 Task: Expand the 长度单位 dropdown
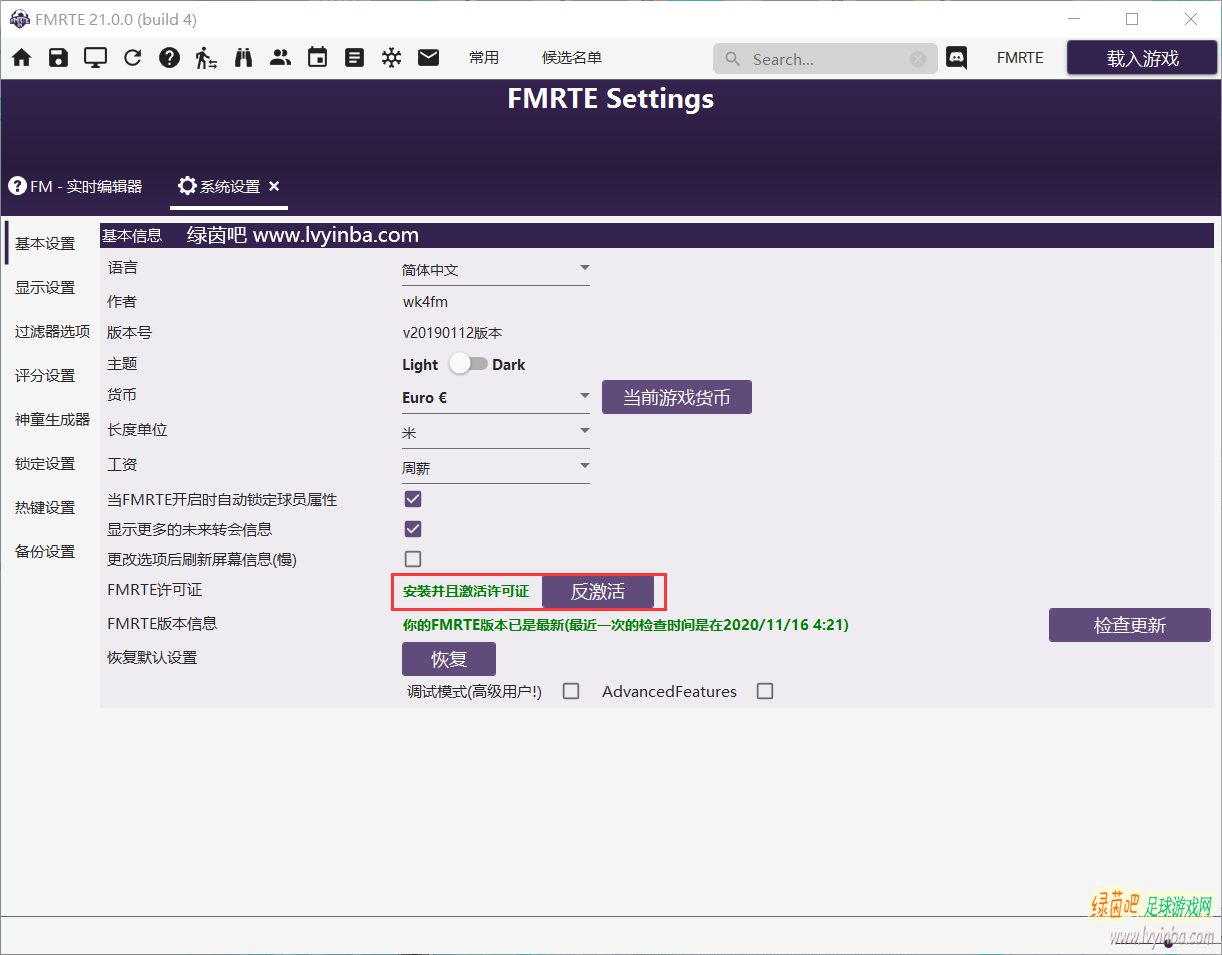[496, 433]
